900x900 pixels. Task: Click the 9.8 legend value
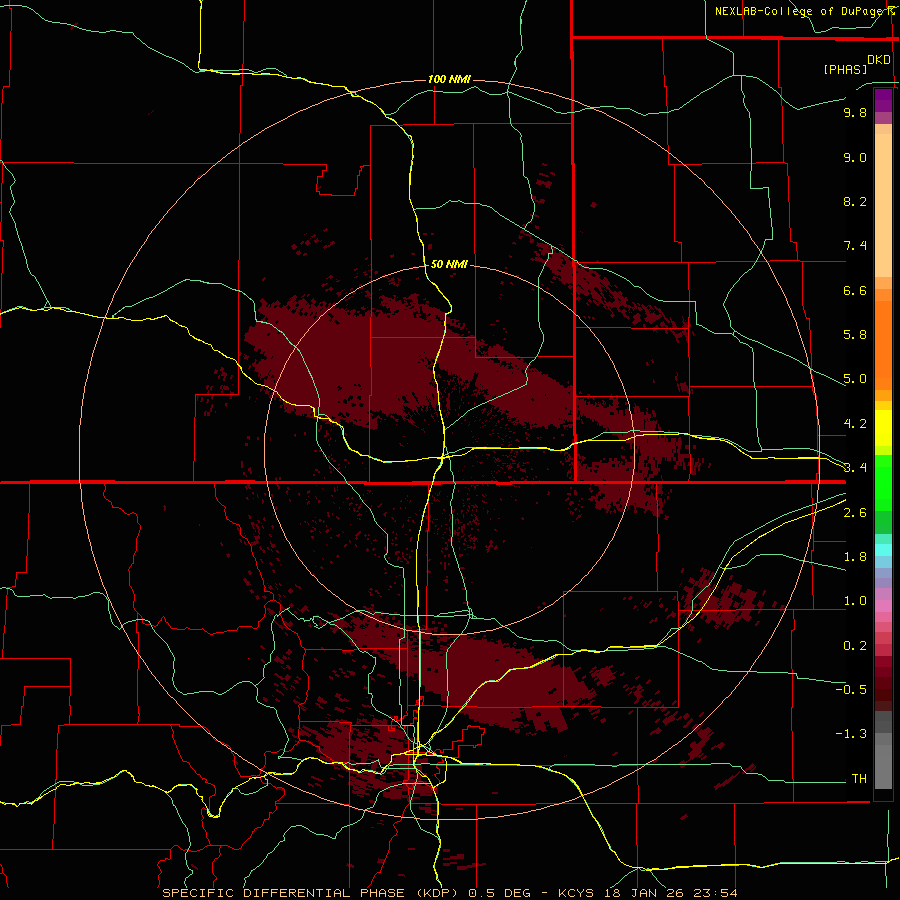click(x=855, y=112)
